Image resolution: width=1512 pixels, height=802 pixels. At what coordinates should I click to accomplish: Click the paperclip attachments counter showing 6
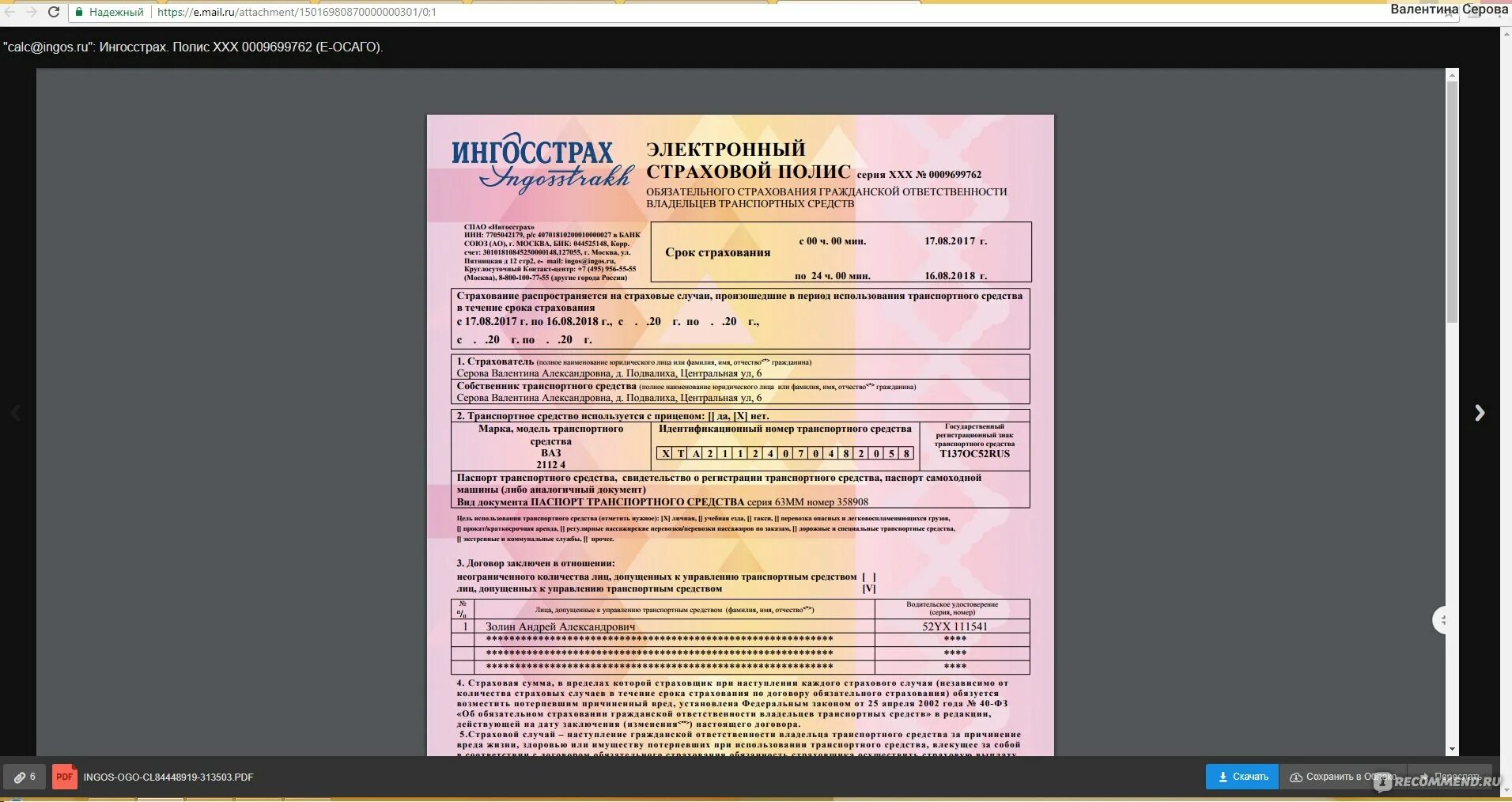[x=25, y=777]
